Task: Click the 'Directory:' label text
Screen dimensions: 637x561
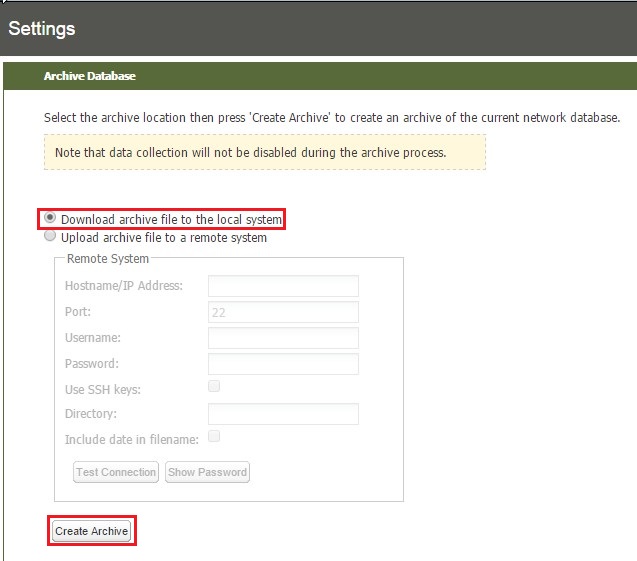Action: point(91,414)
